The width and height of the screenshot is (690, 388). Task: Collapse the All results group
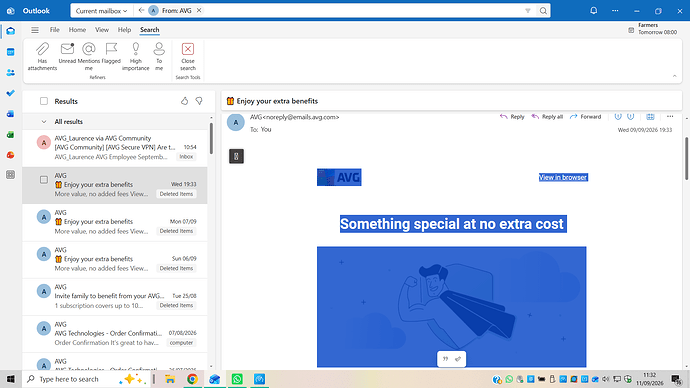(x=44, y=122)
